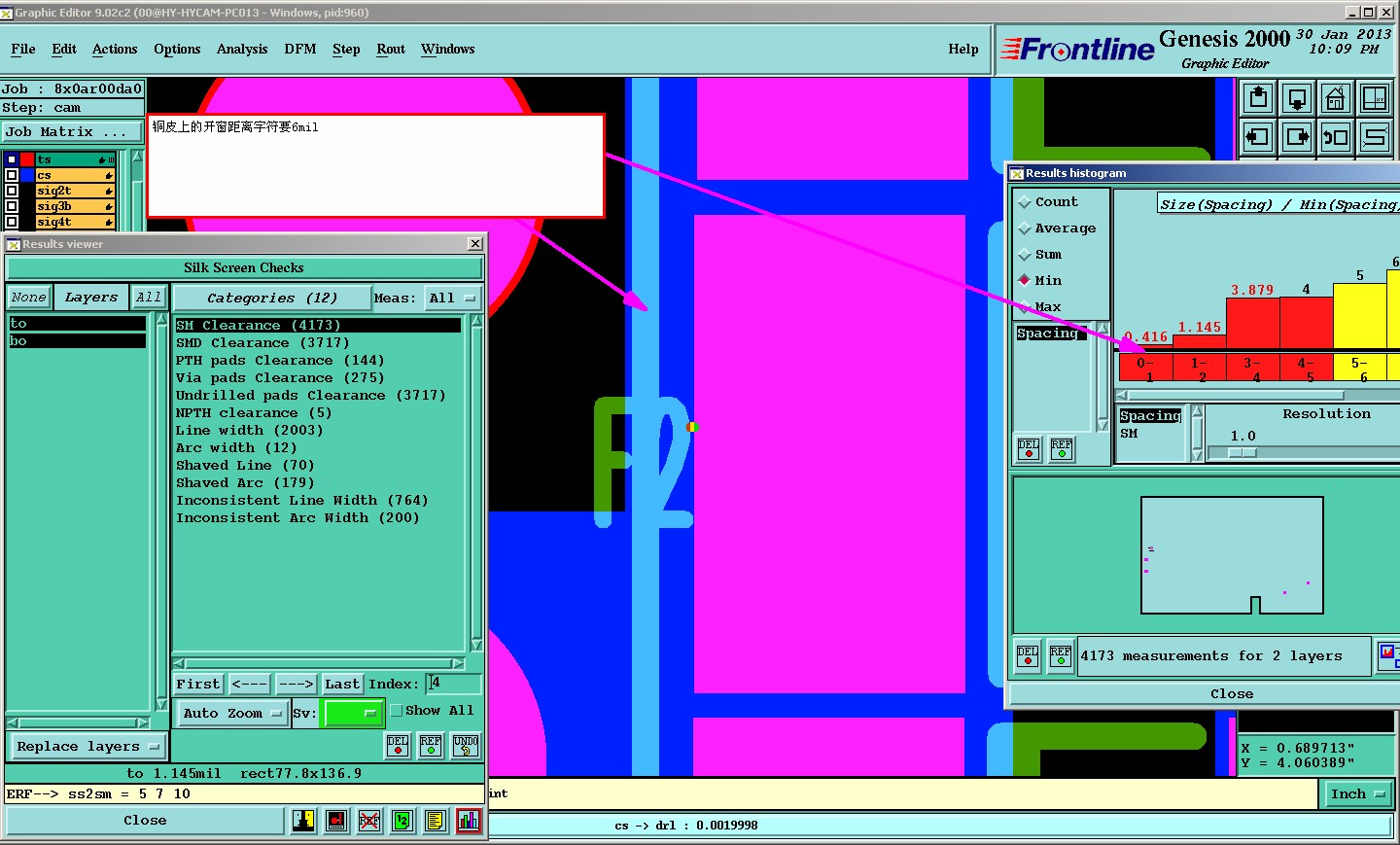Click the REF icon in Results viewer
The height and width of the screenshot is (845, 1400).
pyautogui.click(x=431, y=746)
